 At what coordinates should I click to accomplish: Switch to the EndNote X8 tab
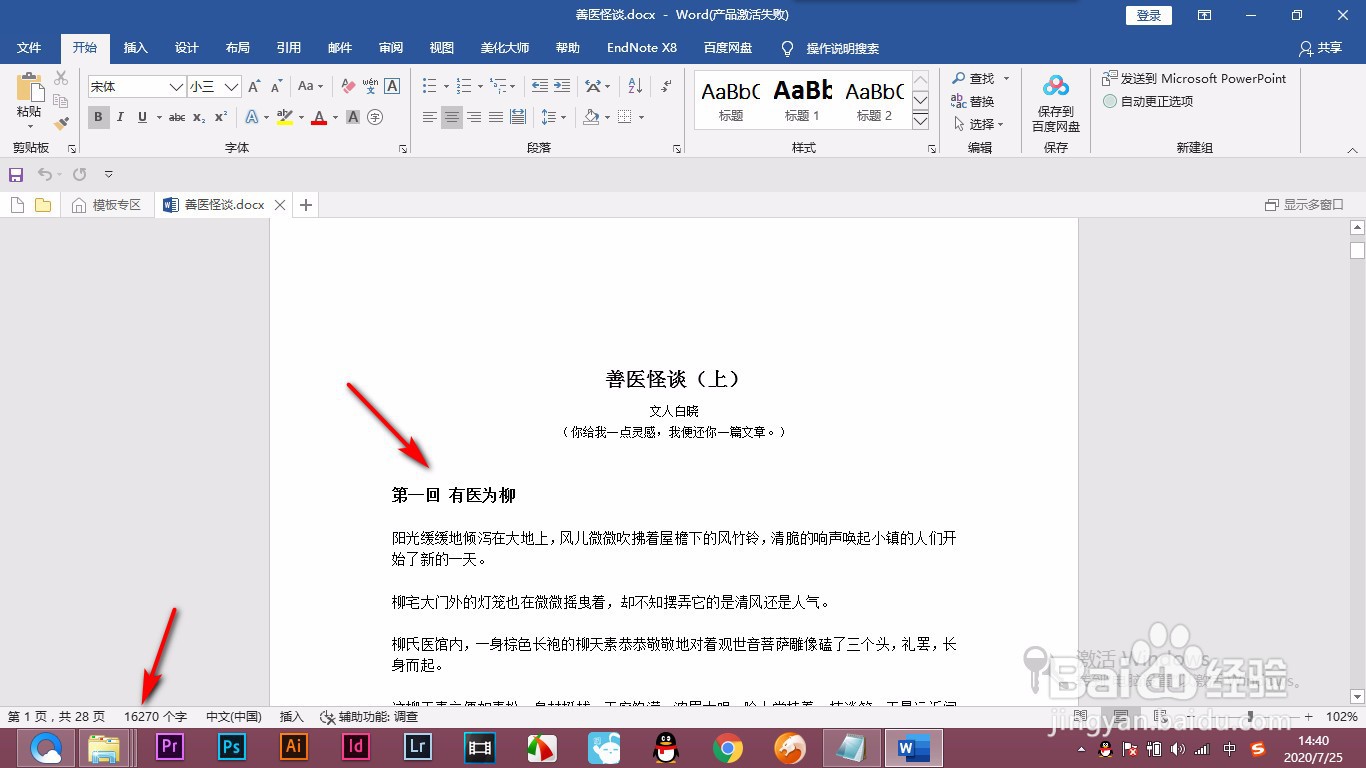(641, 47)
